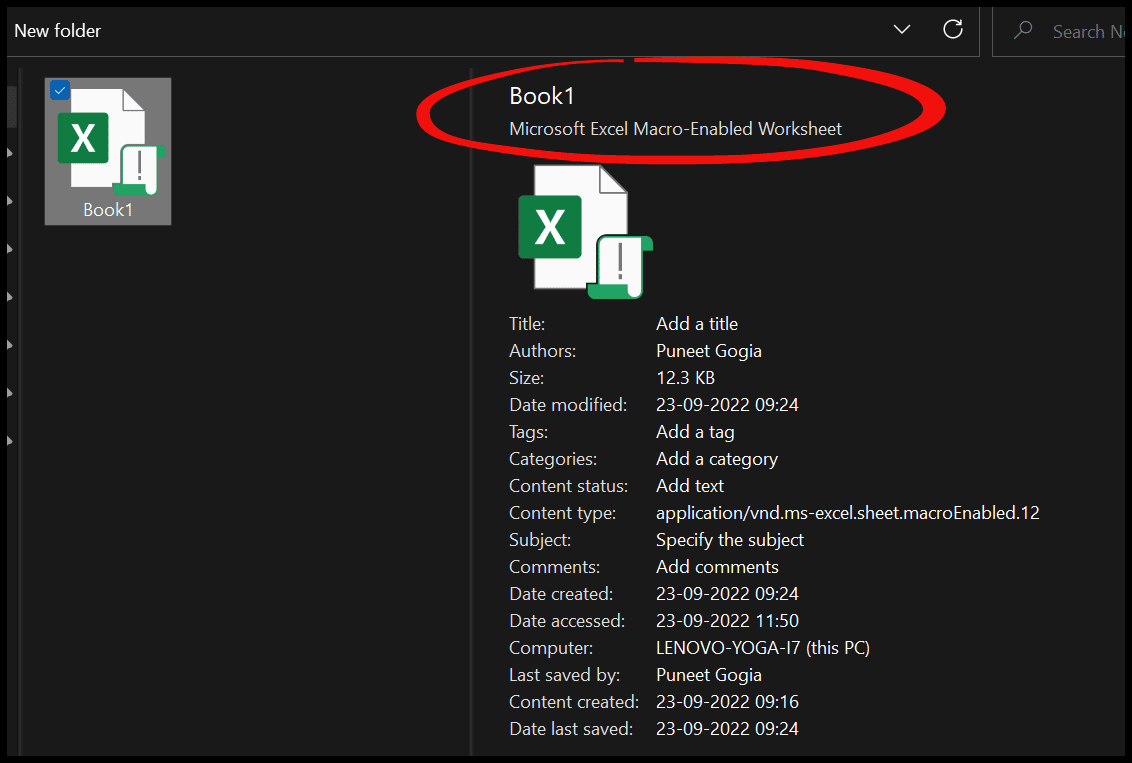
Task: Expand the top chevron in the navigation sidebar
Action: coord(9,153)
